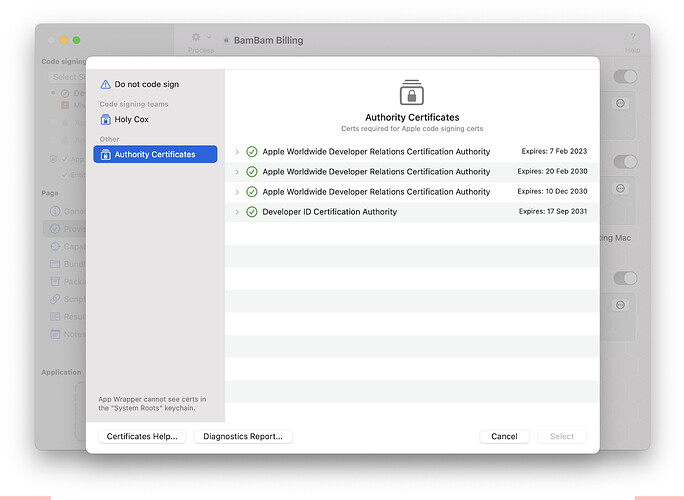Open Certificates Help
The height and width of the screenshot is (500, 684).
click(x=142, y=436)
